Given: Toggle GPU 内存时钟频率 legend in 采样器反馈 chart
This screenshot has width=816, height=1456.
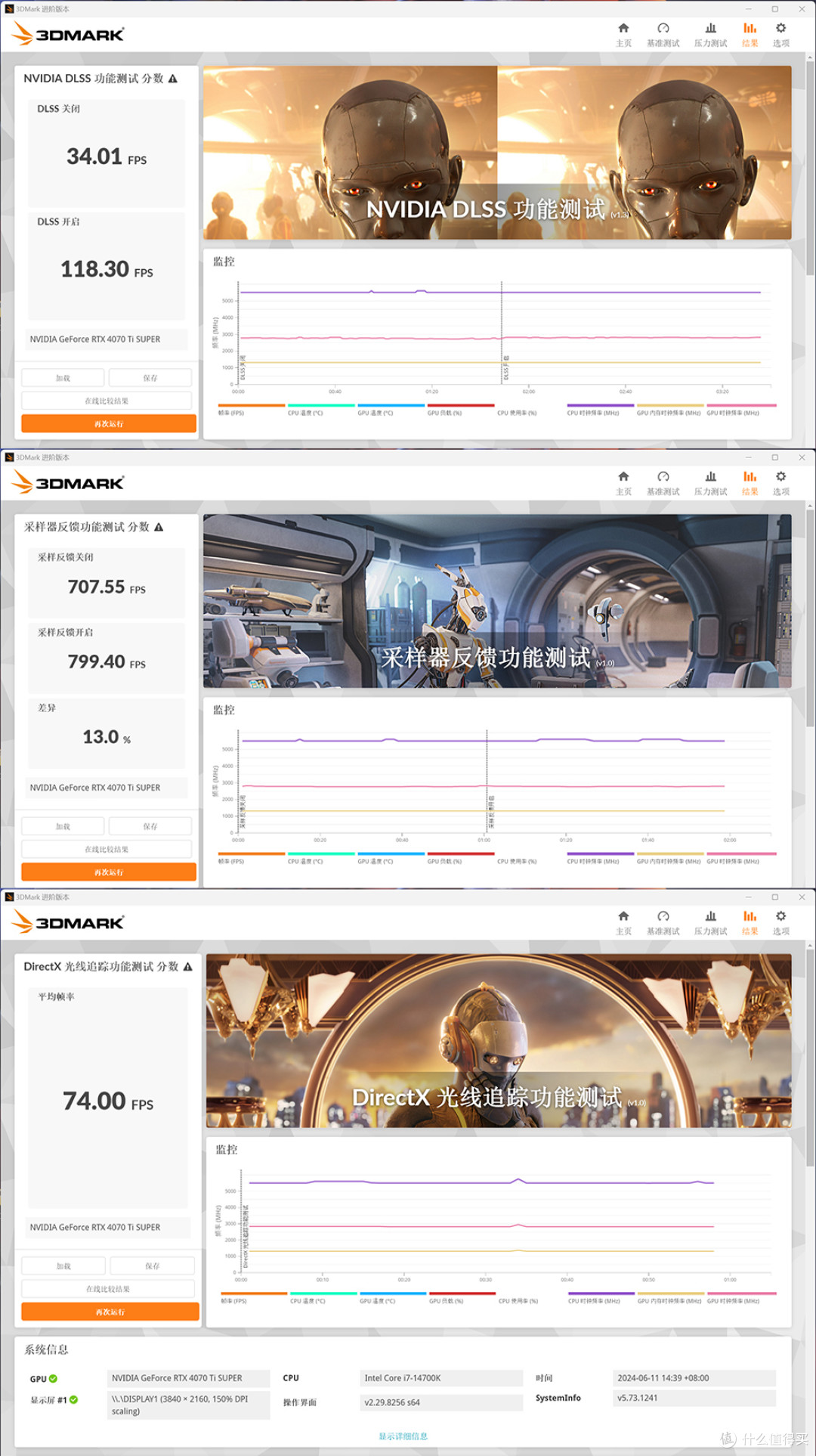Looking at the screenshot, I should [x=670, y=858].
